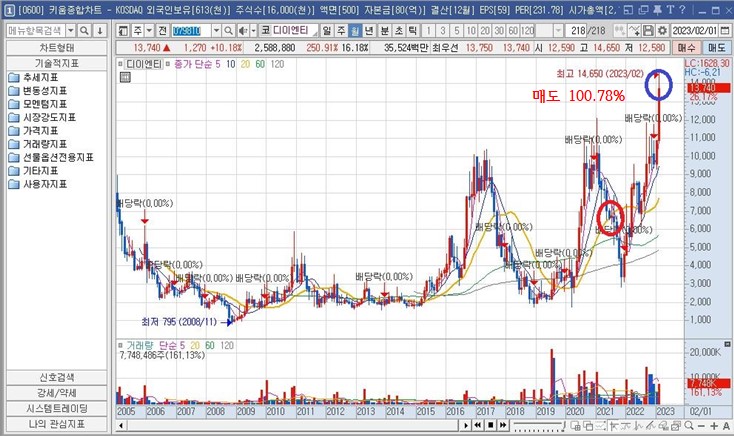Click the compare chart icon beside 218/218
Image resolution: width=734 pixels, height=436 pixels.
pos(620,31)
